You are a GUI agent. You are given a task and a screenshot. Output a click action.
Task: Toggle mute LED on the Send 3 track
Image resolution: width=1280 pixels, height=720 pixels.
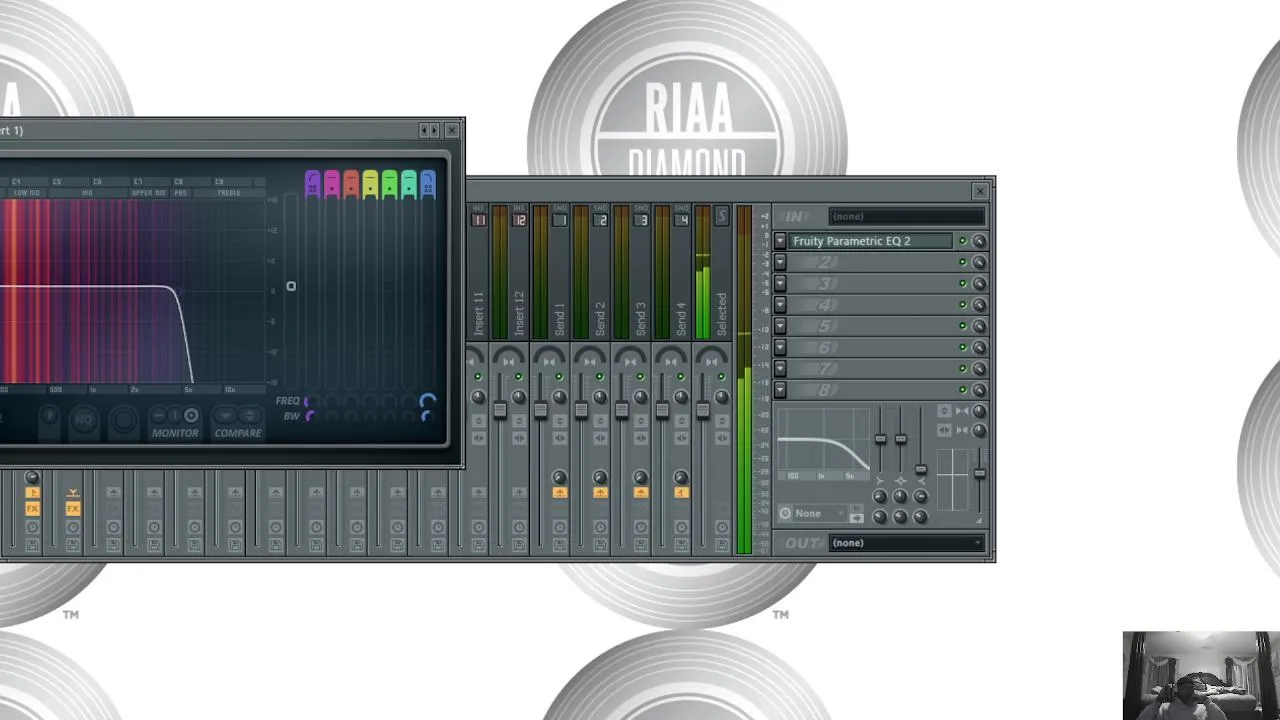coord(640,377)
